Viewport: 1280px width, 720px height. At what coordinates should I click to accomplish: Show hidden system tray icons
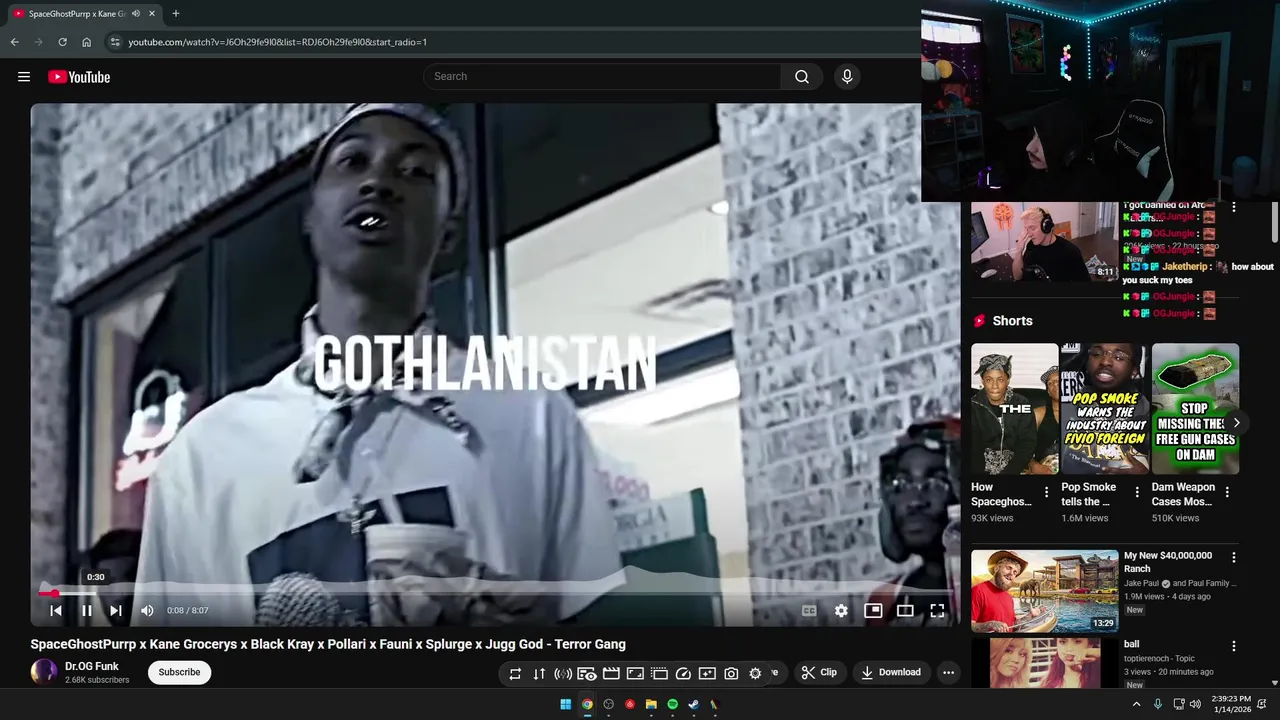(1136, 704)
